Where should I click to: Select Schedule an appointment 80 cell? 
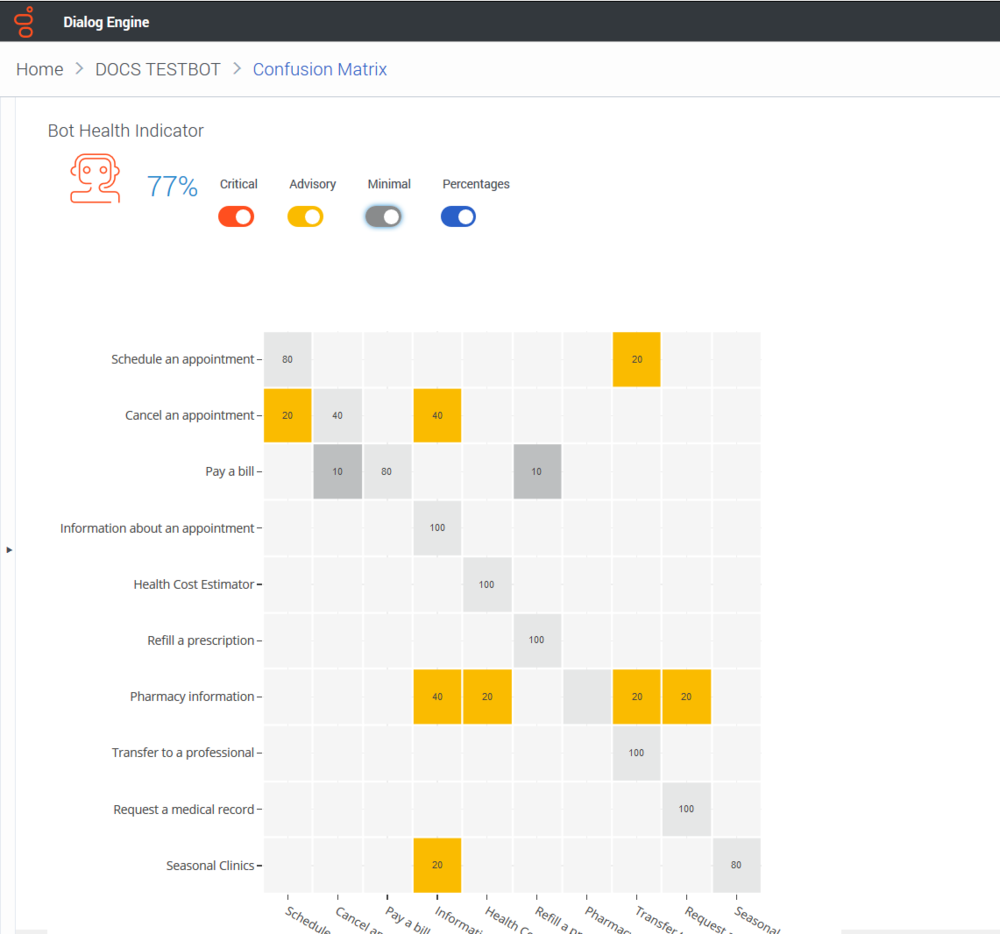coord(288,360)
